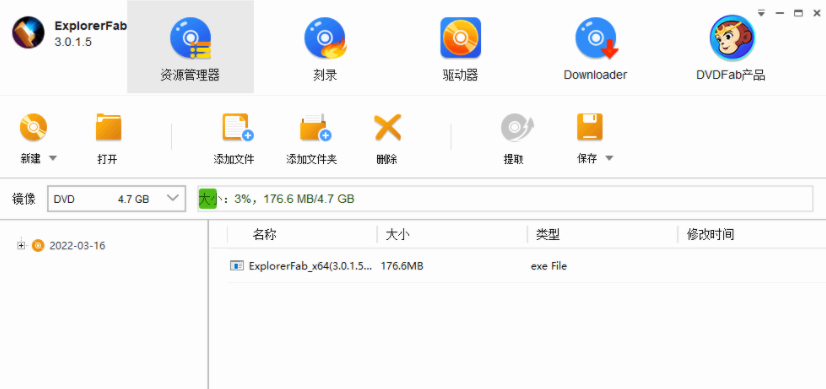Switch to the 刻录 burn tab
Screen dimensions: 826x389
324,47
